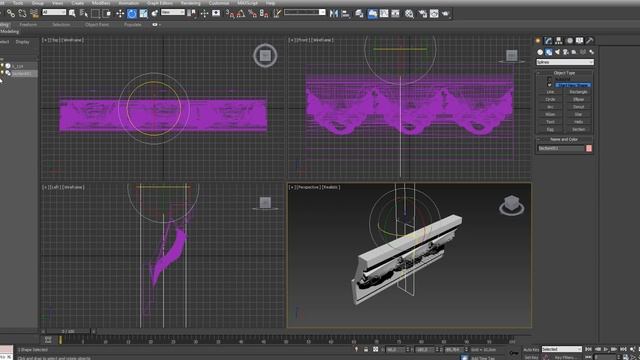Click Select and Manipulate icon
The image size is (640, 360).
tap(204, 13)
